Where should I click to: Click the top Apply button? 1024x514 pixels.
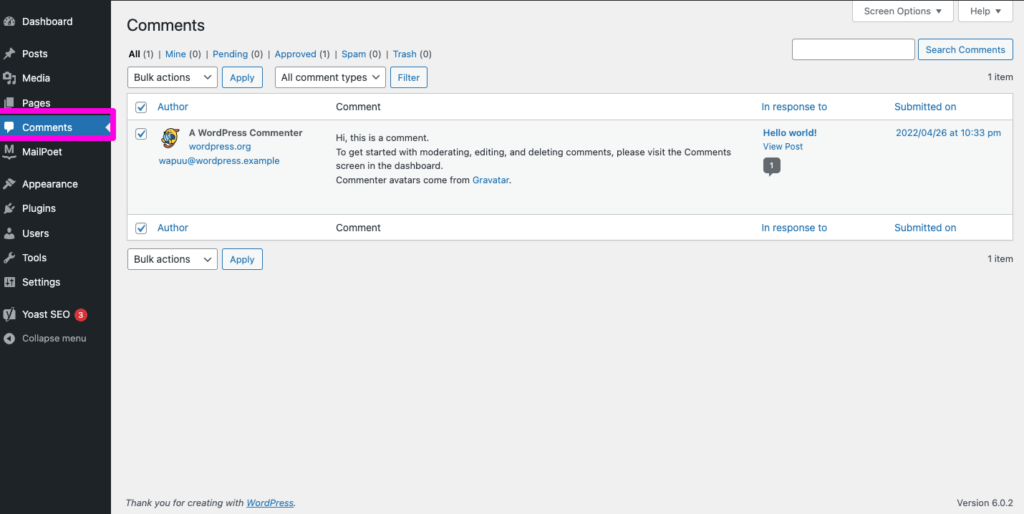242,77
